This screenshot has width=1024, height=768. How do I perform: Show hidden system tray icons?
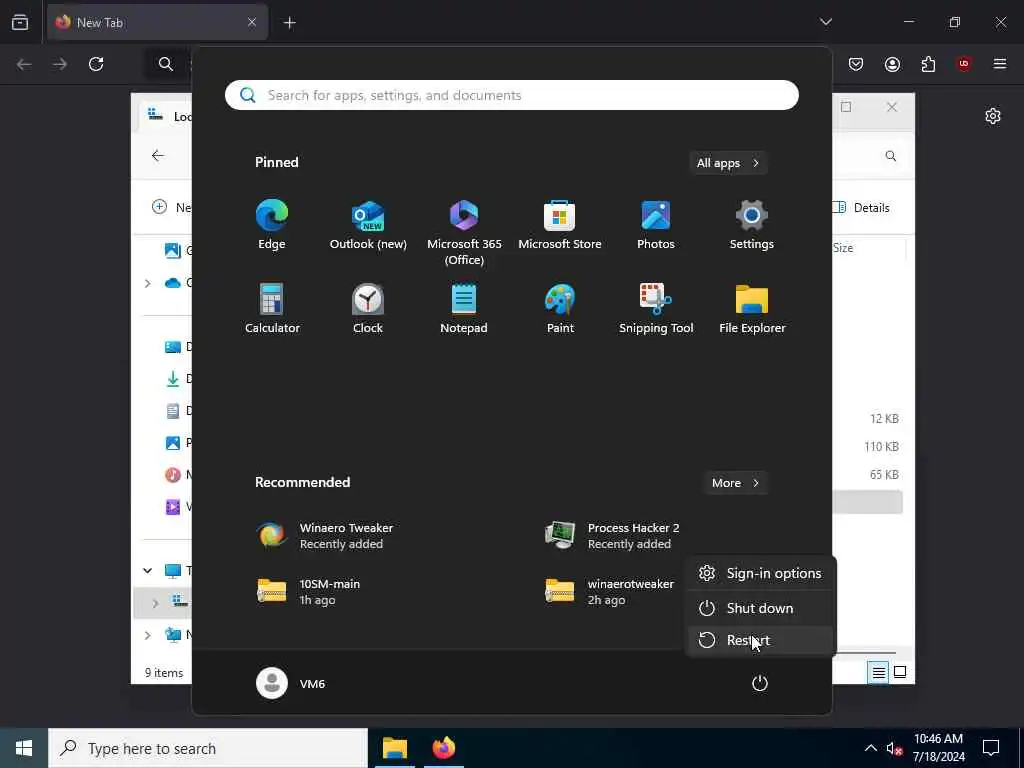pos(871,748)
